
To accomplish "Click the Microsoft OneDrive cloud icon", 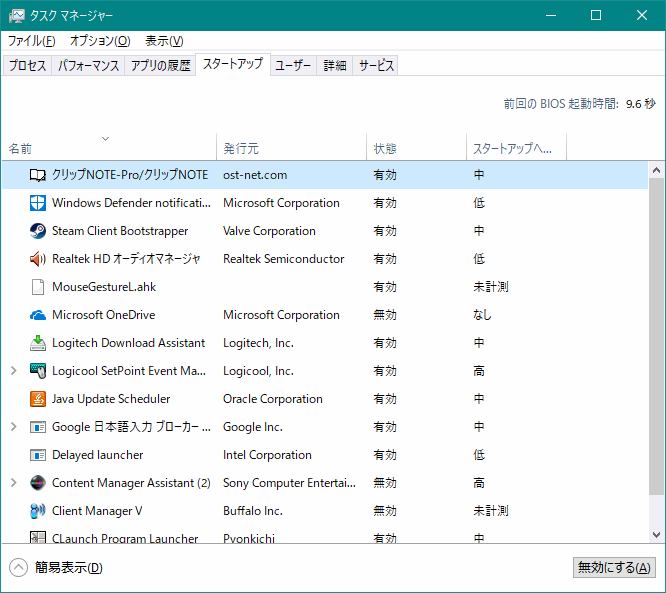I will (38, 315).
